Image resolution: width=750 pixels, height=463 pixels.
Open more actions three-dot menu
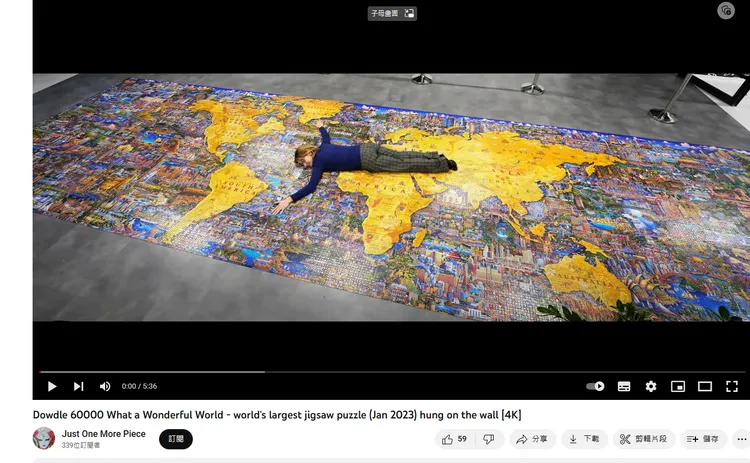pos(741,439)
